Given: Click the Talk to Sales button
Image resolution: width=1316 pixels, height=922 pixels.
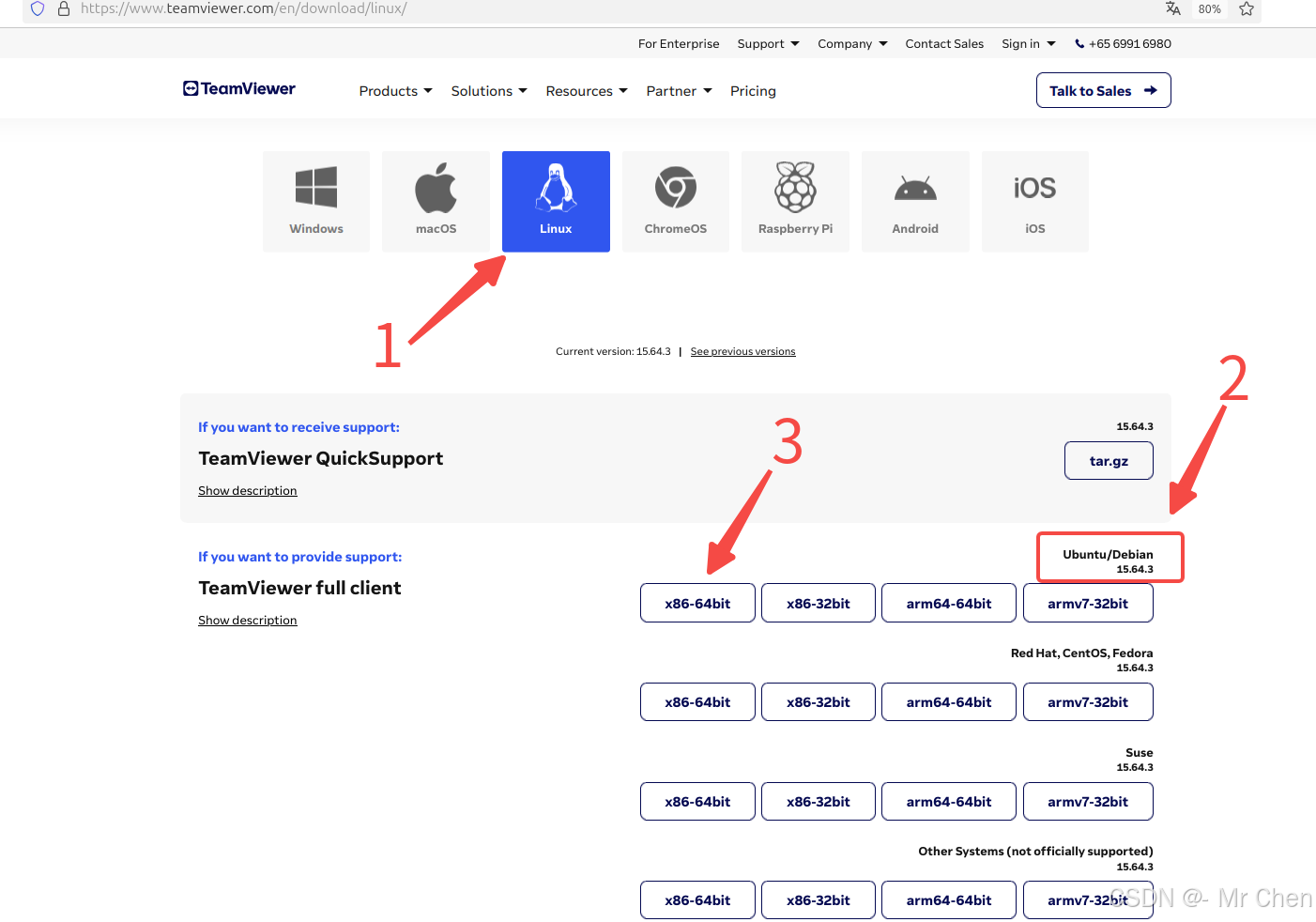Looking at the screenshot, I should tap(1103, 89).
